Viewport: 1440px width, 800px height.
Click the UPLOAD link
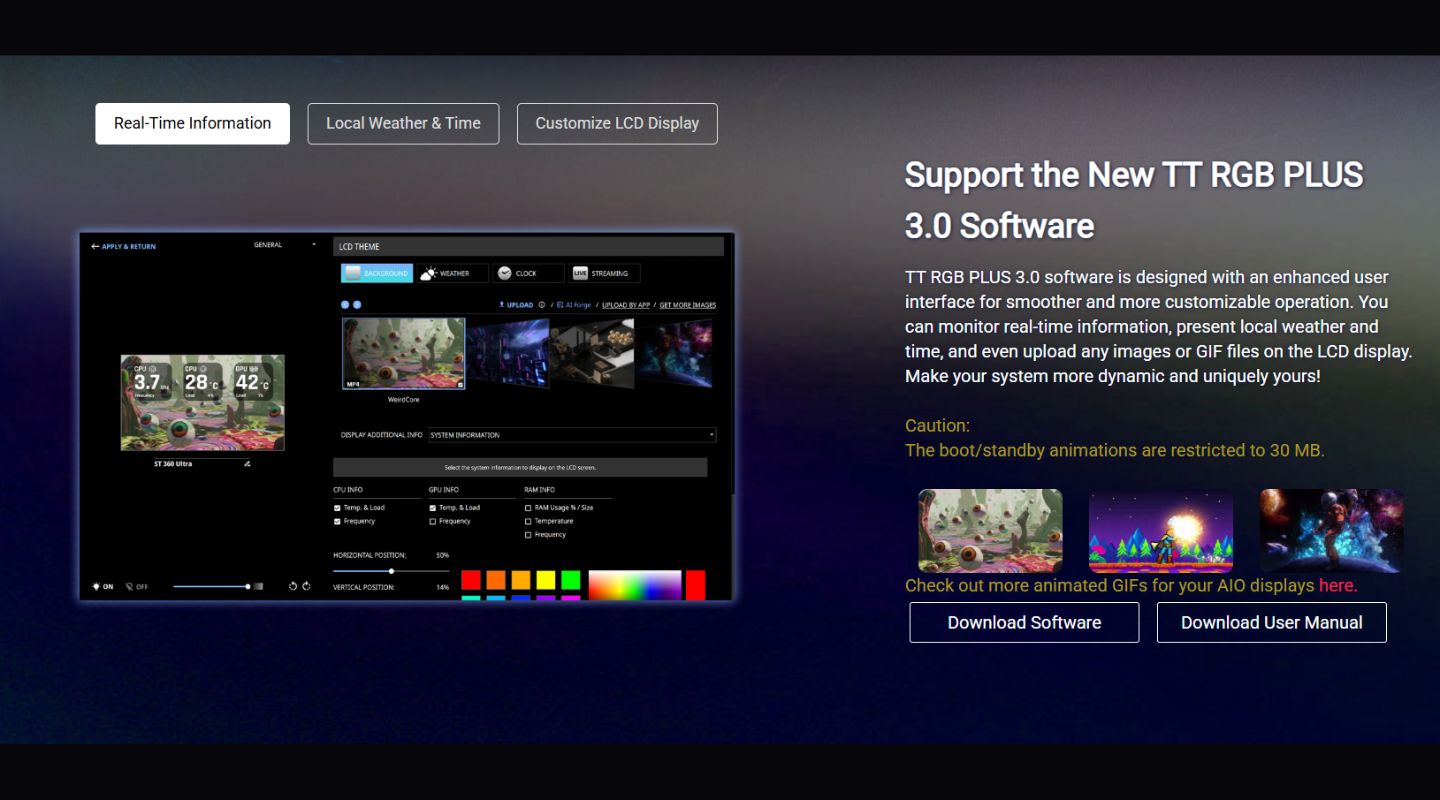click(516, 305)
